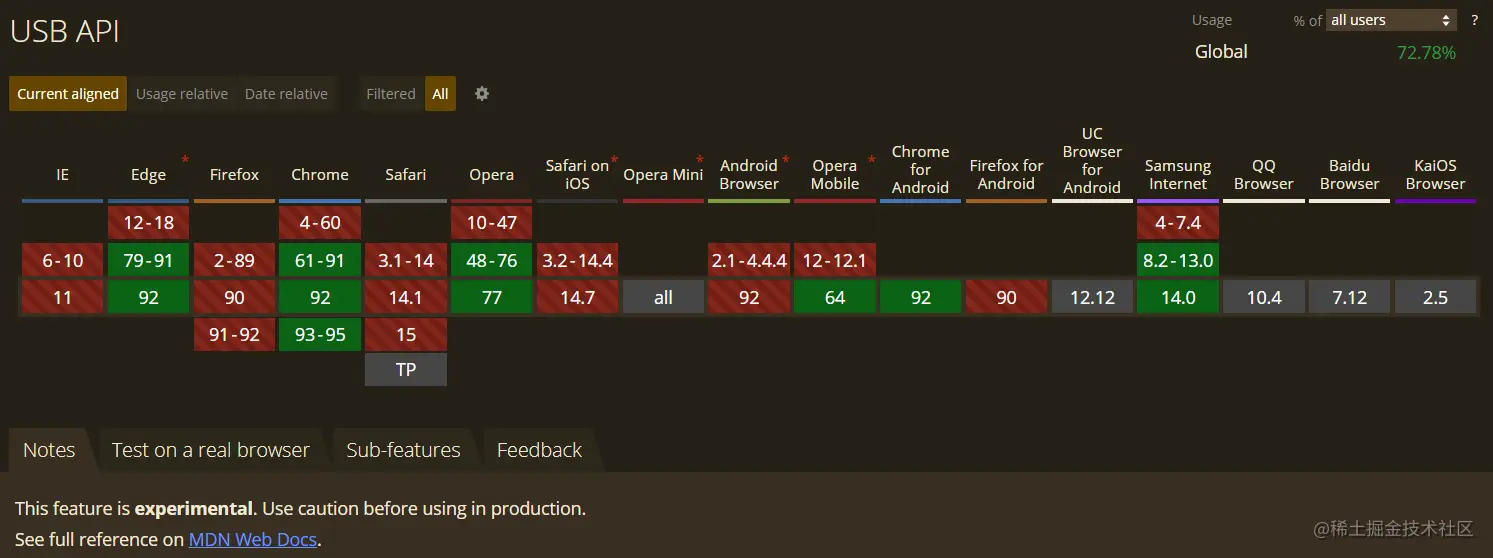Screen dimensions: 1493x558
Task: Switch to Date relative view
Action: tap(286, 93)
